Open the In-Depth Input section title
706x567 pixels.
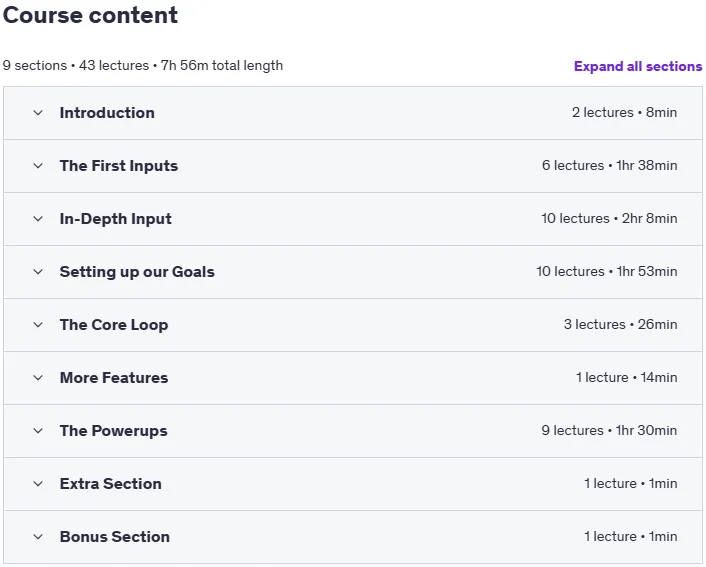(116, 219)
